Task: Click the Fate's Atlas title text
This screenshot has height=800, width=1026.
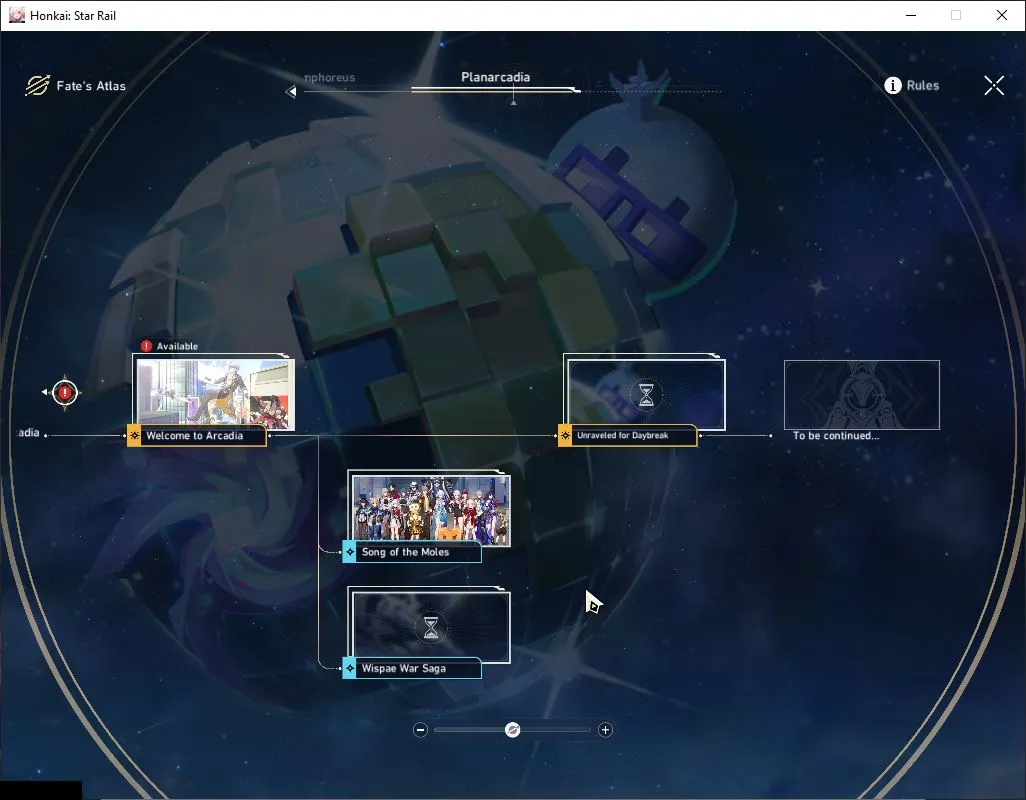Action: click(91, 86)
